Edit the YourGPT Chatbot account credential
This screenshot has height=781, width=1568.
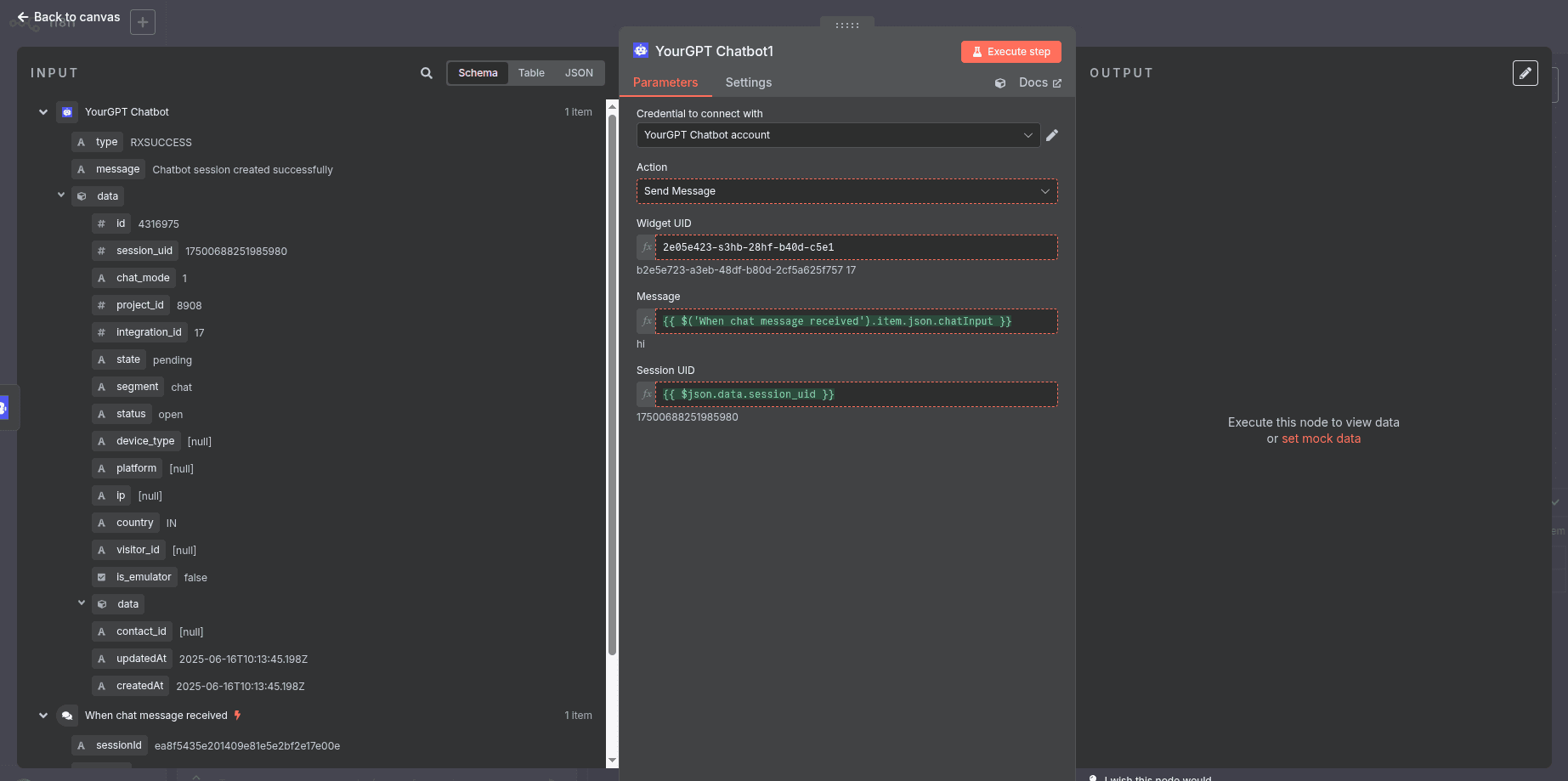pos(1052,135)
